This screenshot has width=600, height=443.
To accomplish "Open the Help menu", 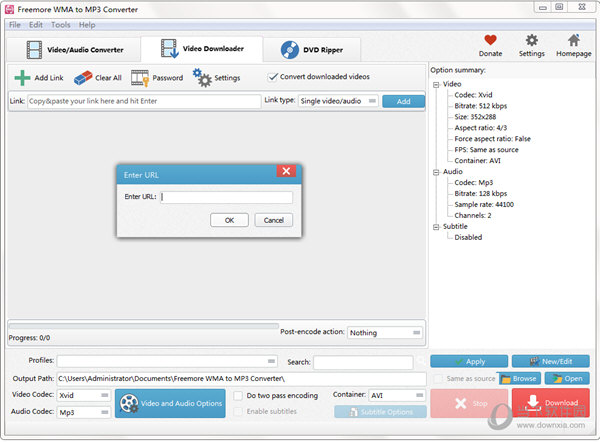I will (87, 25).
